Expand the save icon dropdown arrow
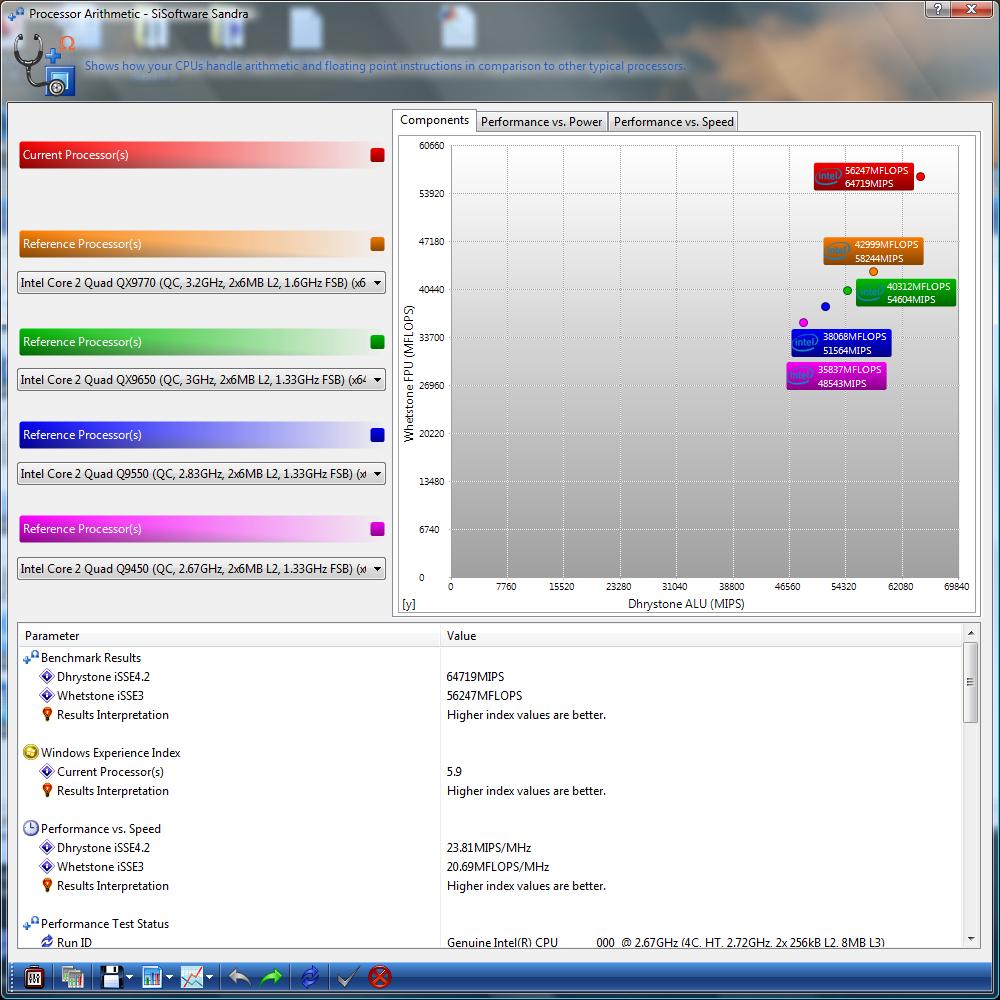1000x1000 pixels. pyautogui.click(x=129, y=977)
